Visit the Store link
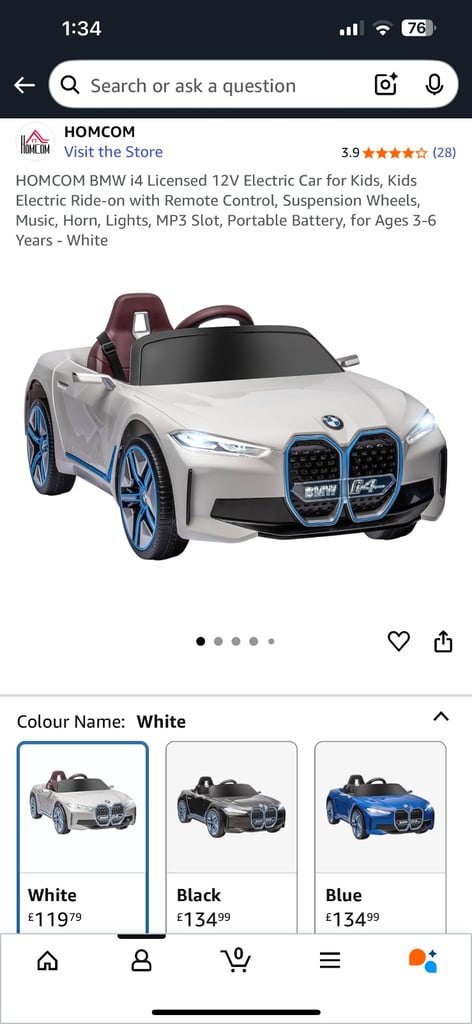This screenshot has width=472, height=1024. pyautogui.click(x=114, y=152)
